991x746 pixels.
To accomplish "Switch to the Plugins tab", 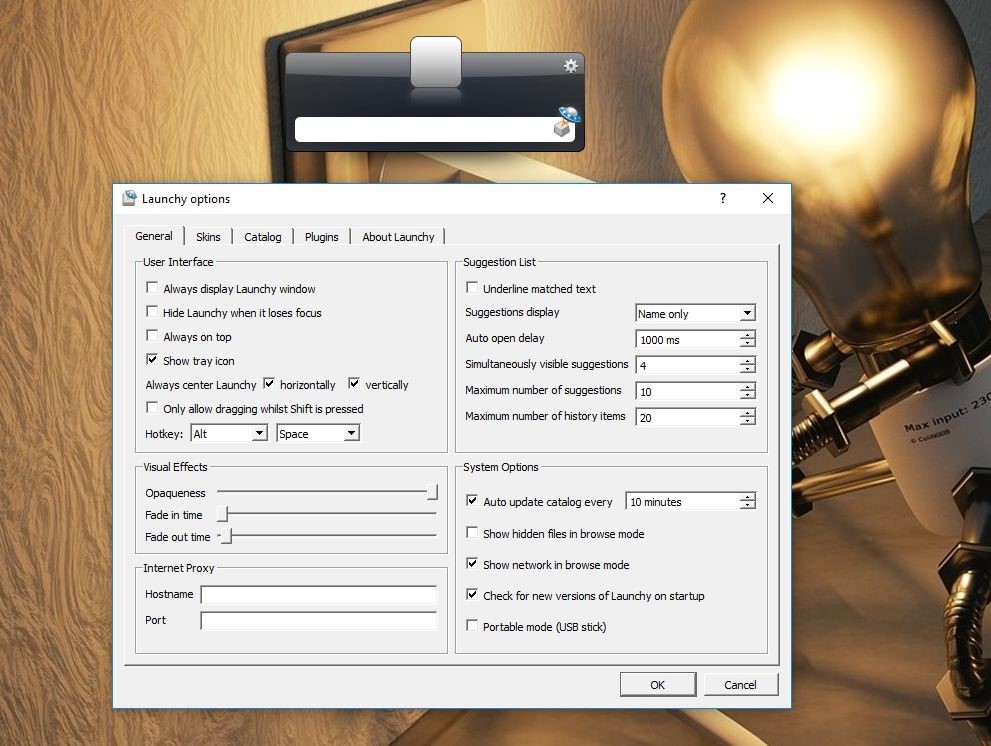I will (321, 237).
